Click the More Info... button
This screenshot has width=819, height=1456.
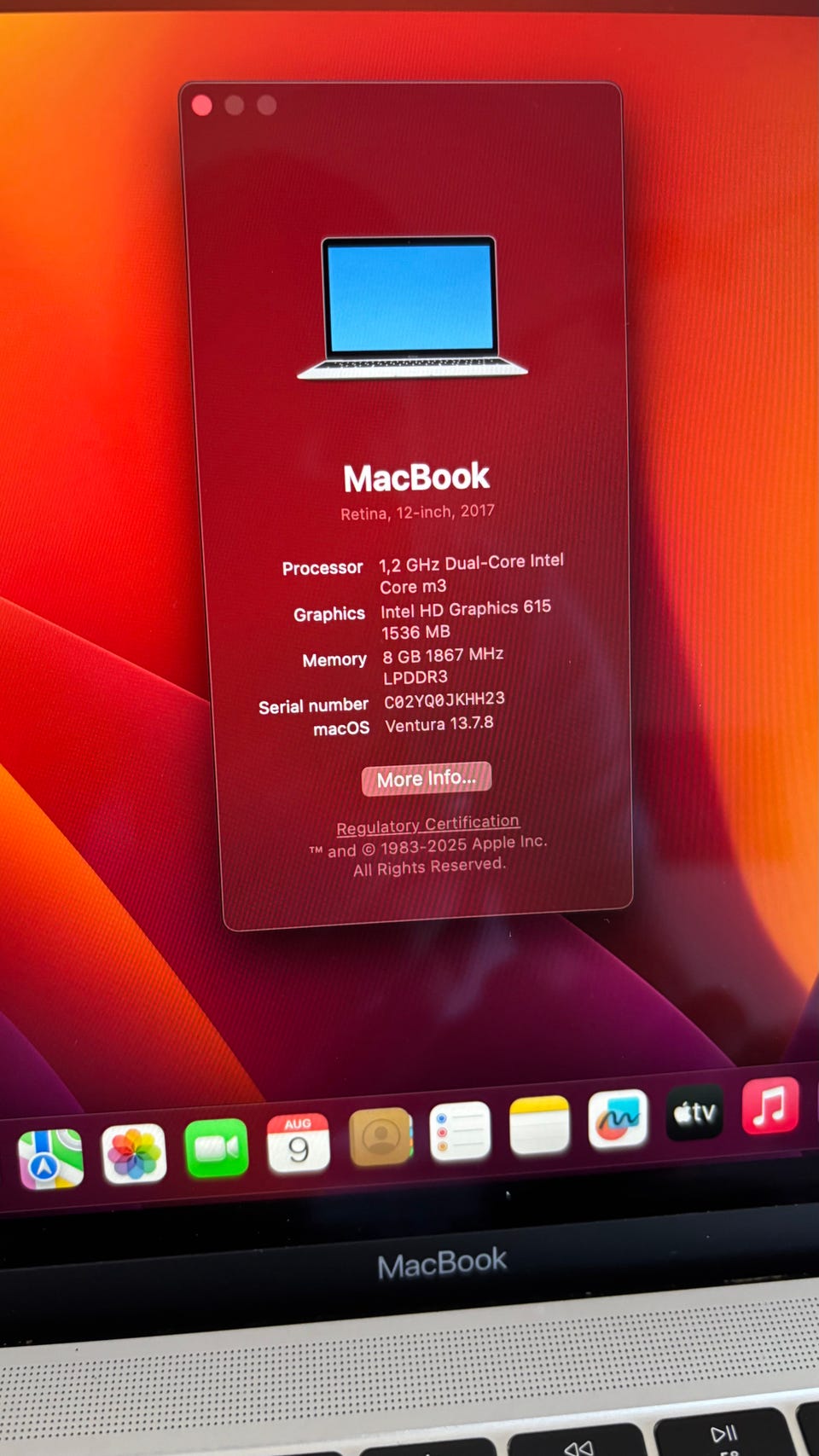(x=427, y=779)
